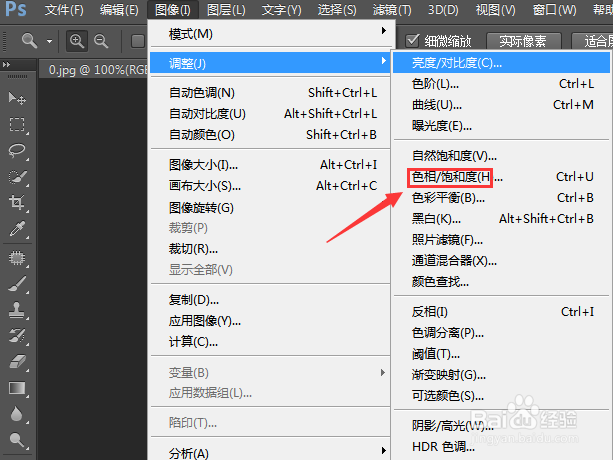Viewport: 613px width, 460px height.
Task: Choose 阈值(T)... adjustment
Action: [501, 354]
